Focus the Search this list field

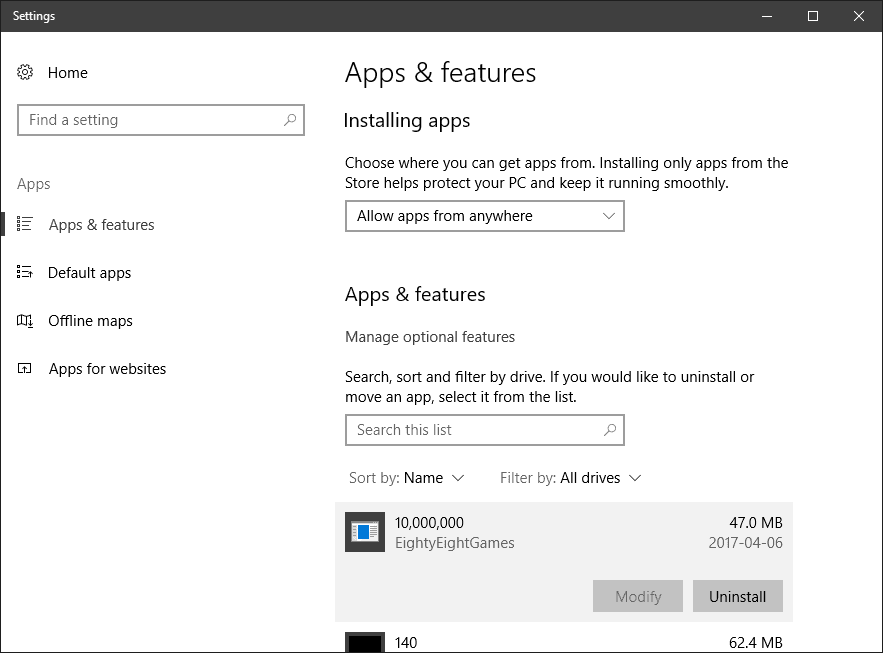coord(485,430)
